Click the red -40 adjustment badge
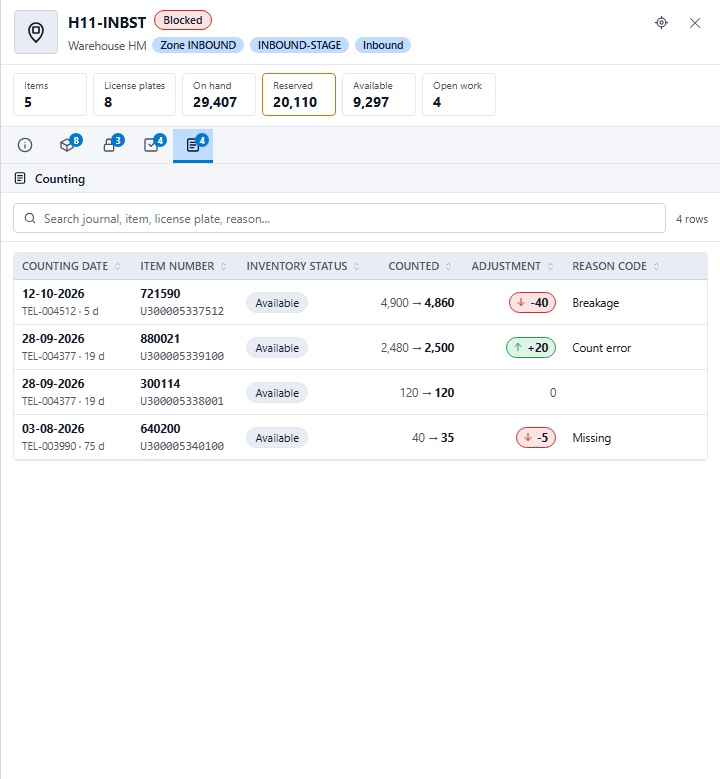Image resolution: width=720 pixels, height=779 pixels. (532, 303)
